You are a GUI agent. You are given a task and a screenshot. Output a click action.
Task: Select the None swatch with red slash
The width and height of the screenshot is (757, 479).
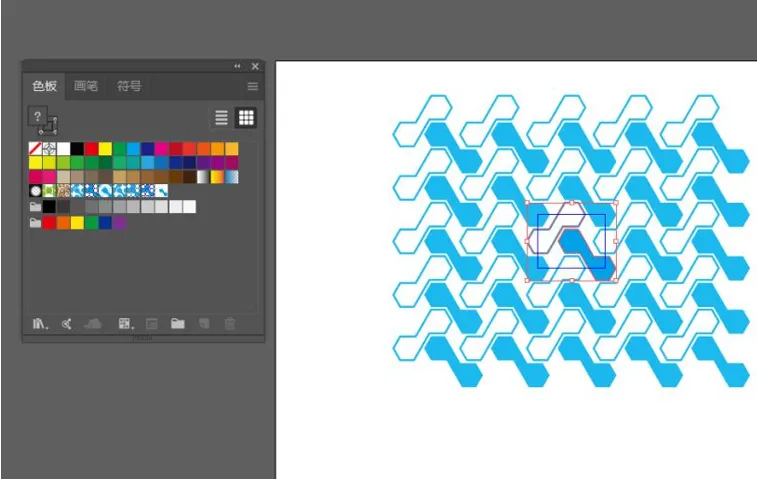point(35,148)
